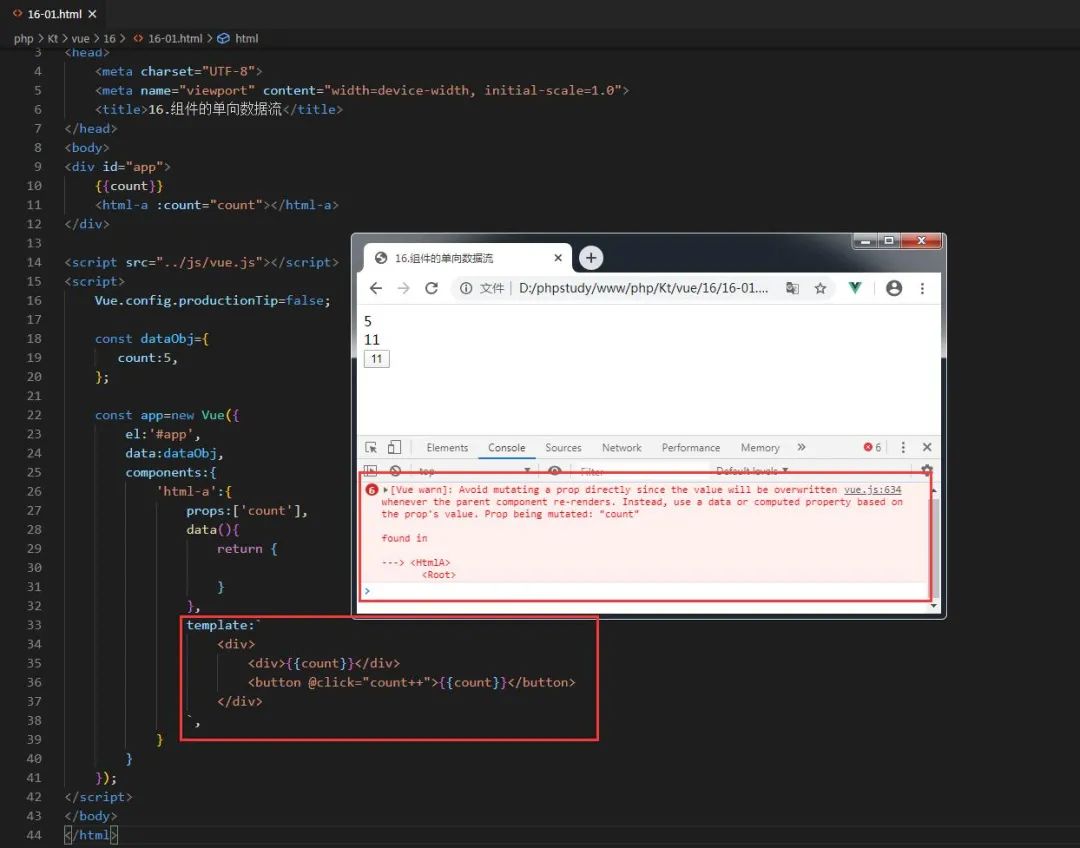1080x848 pixels.
Task: Open the Chrome three-dot menu
Action: click(922, 288)
